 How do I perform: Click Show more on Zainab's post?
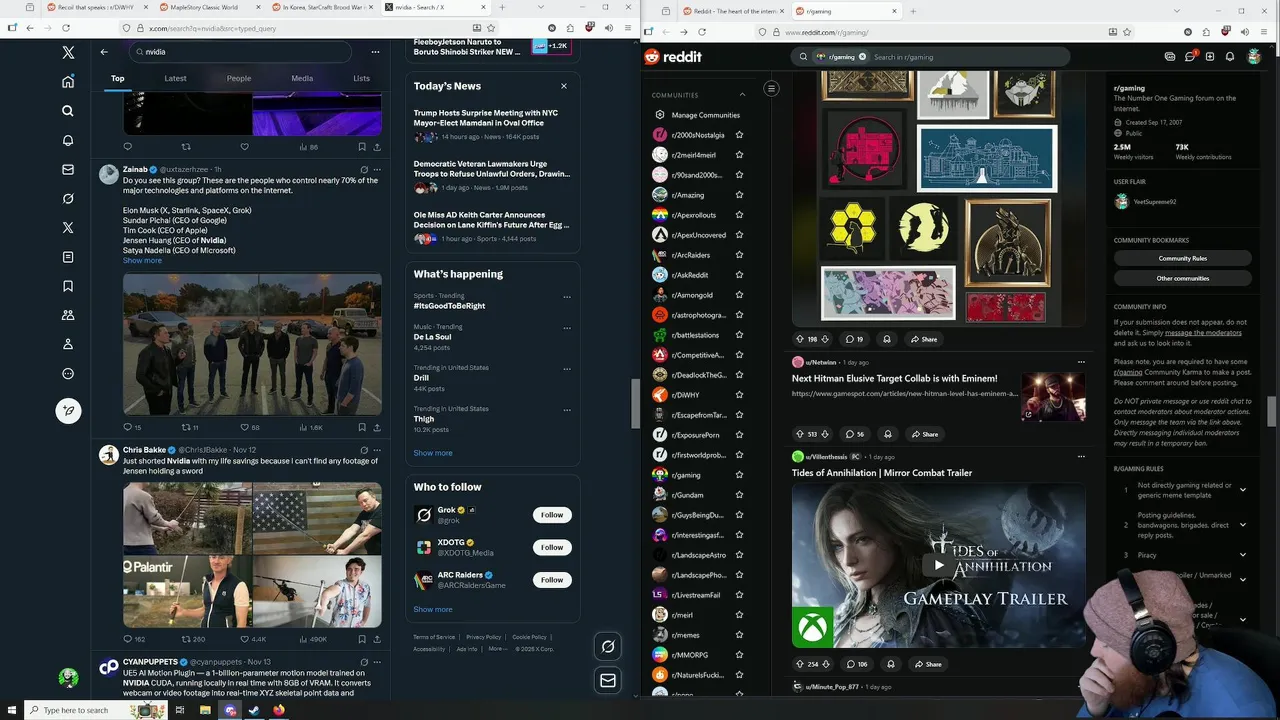click(x=142, y=261)
